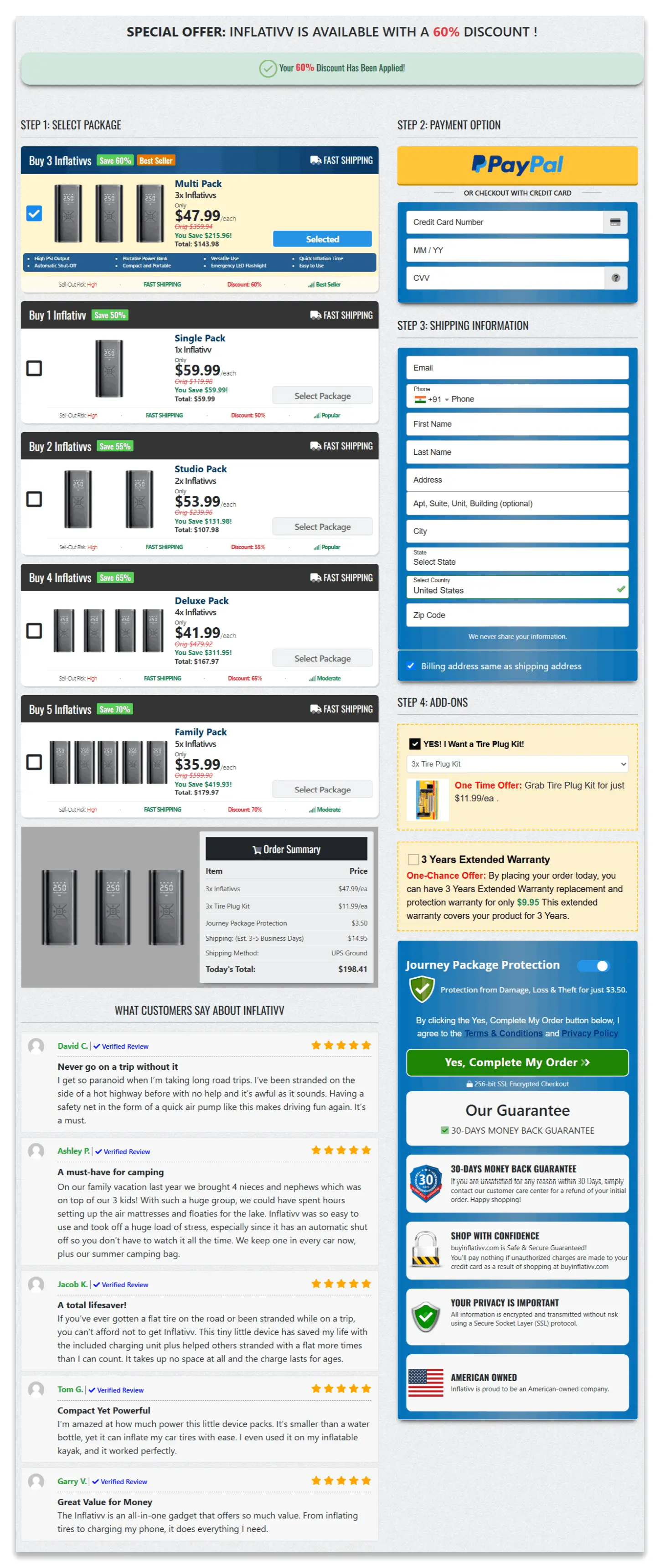Select Package for Family Pack
Image resolution: width=660 pixels, height=1568 pixels.
pos(322,789)
